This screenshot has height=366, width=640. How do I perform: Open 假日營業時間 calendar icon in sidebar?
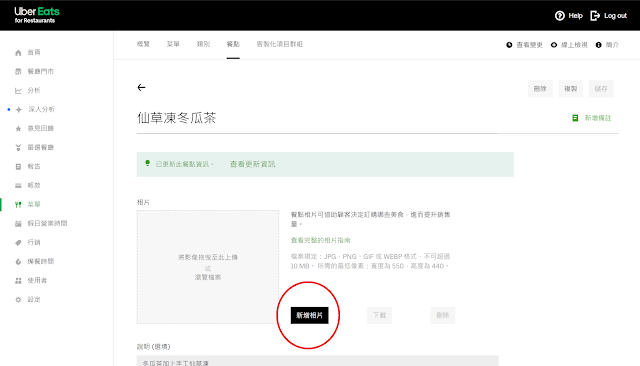click(18, 224)
